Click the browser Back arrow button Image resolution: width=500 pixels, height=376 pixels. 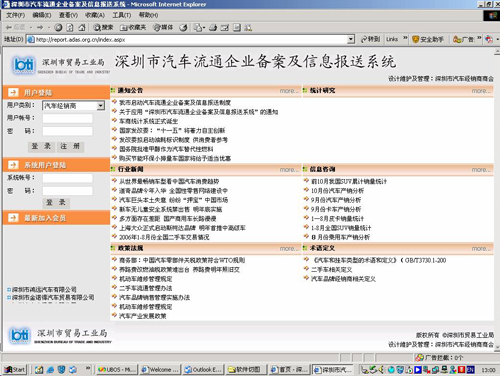point(15,27)
